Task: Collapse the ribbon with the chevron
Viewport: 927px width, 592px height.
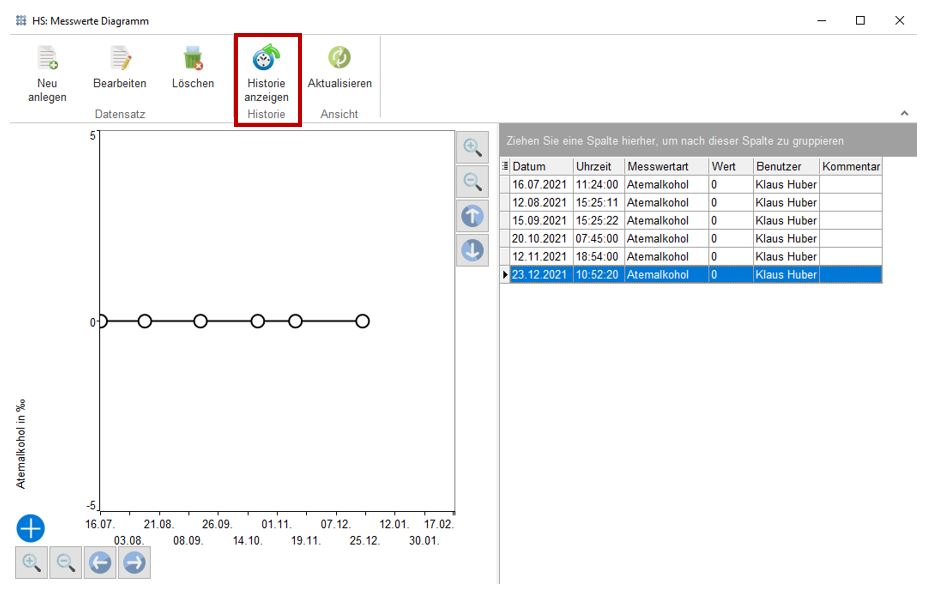Action: pos(905,114)
